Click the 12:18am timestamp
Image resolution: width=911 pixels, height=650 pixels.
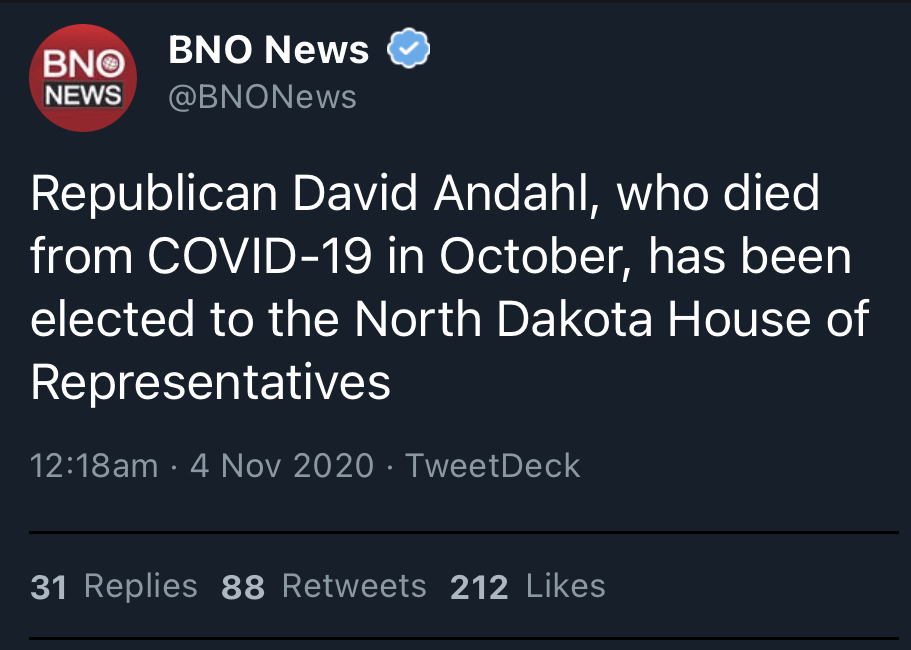pyautogui.click(x=94, y=466)
